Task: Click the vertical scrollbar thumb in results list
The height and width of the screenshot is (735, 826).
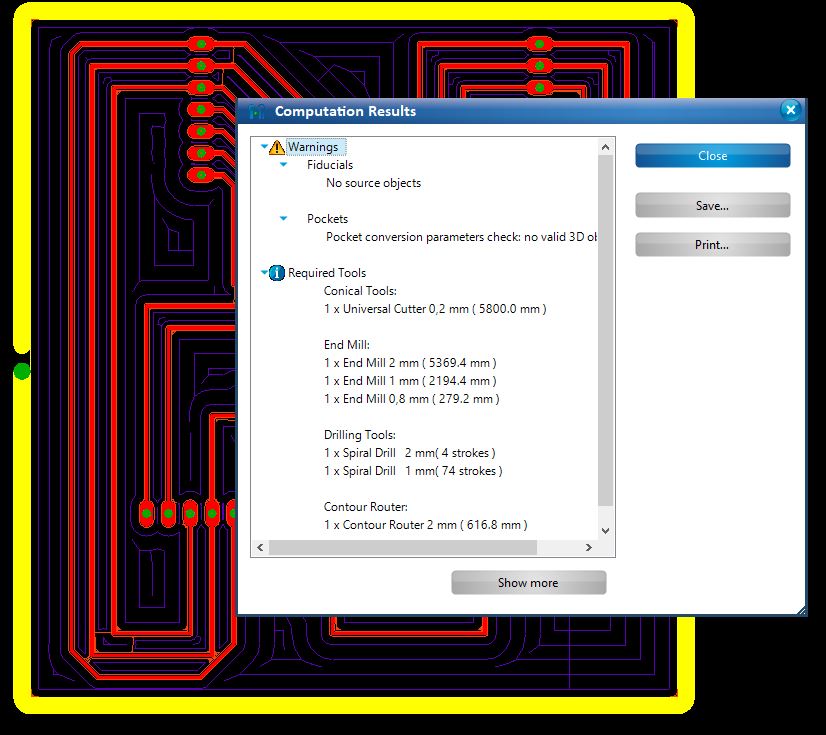Action: (605, 330)
